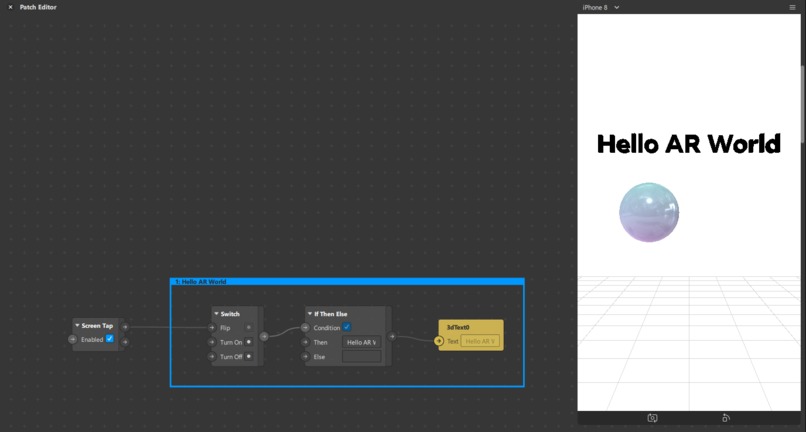Click the simulator camera capture icon
Screen dimensions: 806x432
click(x=652, y=418)
